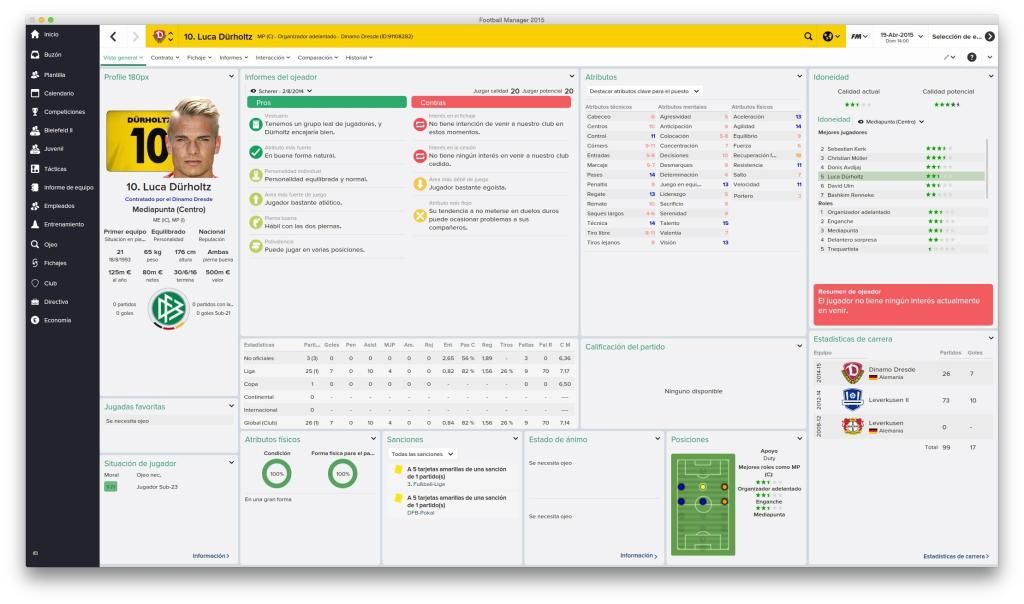Click Información link in Estado de ánimo
Image resolution: width=1024 pixels, height=604 pixels.
638,556
